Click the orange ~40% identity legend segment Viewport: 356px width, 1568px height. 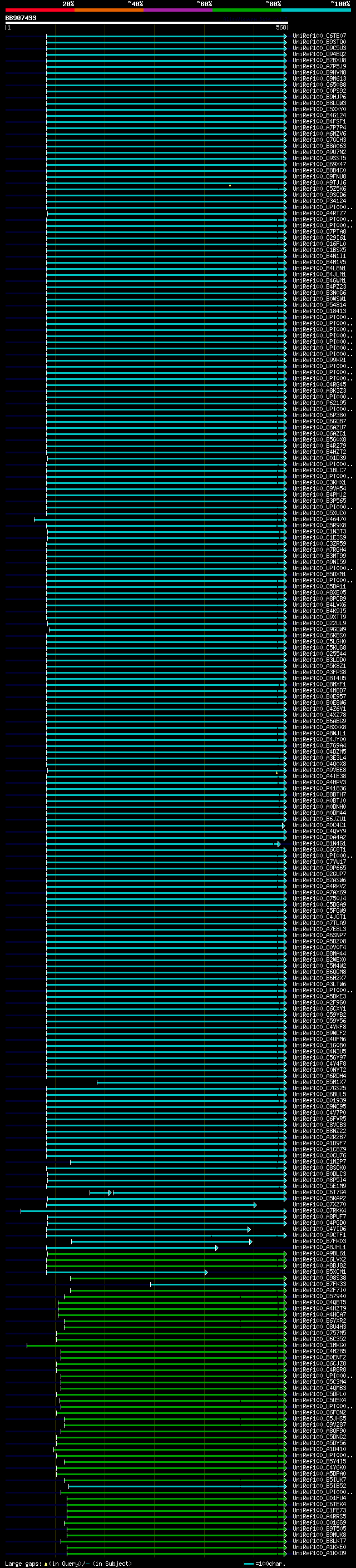point(109,10)
